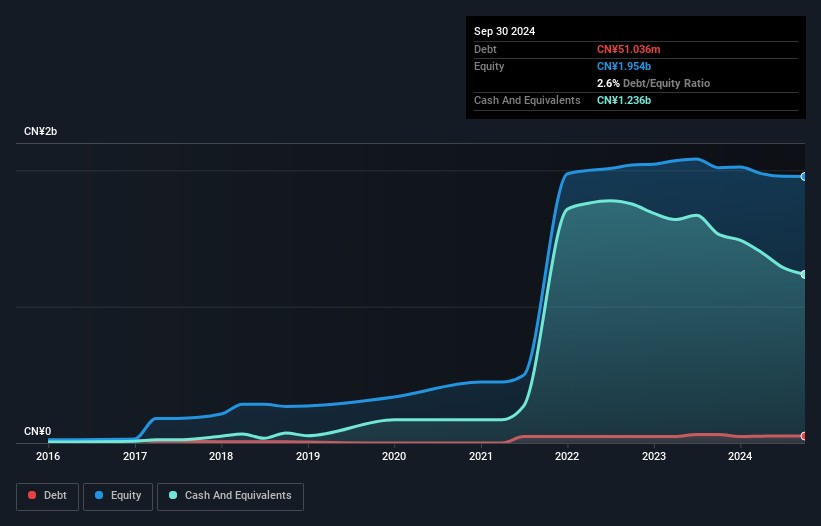
Task: Click the teal Cash And Equivalents legend dot
Action: [173, 495]
